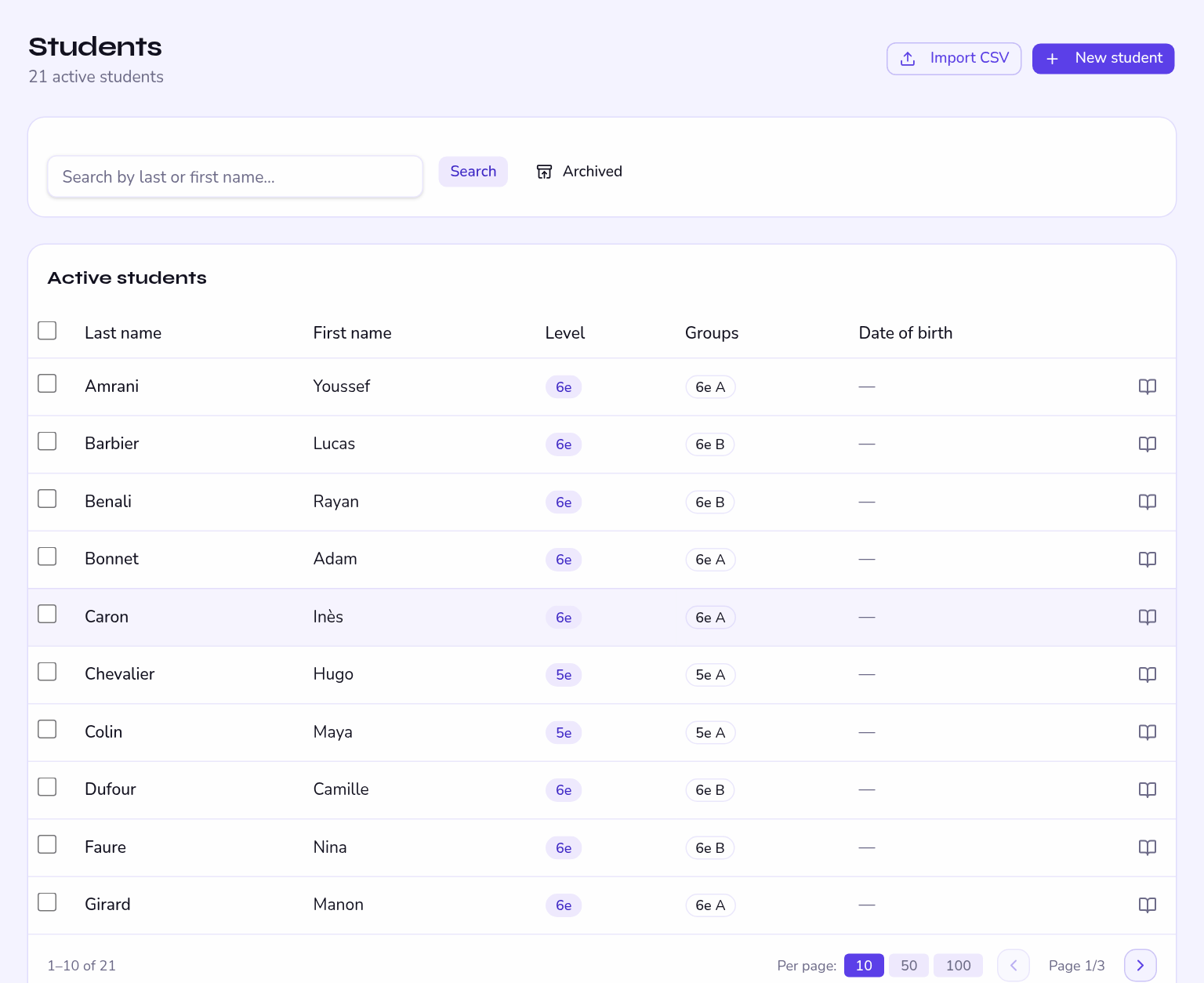This screenshot has height=983, width=1204.
Task: Tick the select-all checkbox in the header
Action: point(47,331)
